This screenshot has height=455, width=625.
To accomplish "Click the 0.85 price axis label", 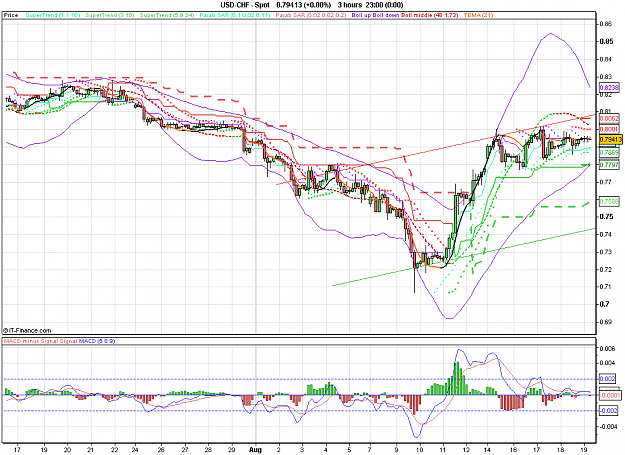I will (606, 41).
